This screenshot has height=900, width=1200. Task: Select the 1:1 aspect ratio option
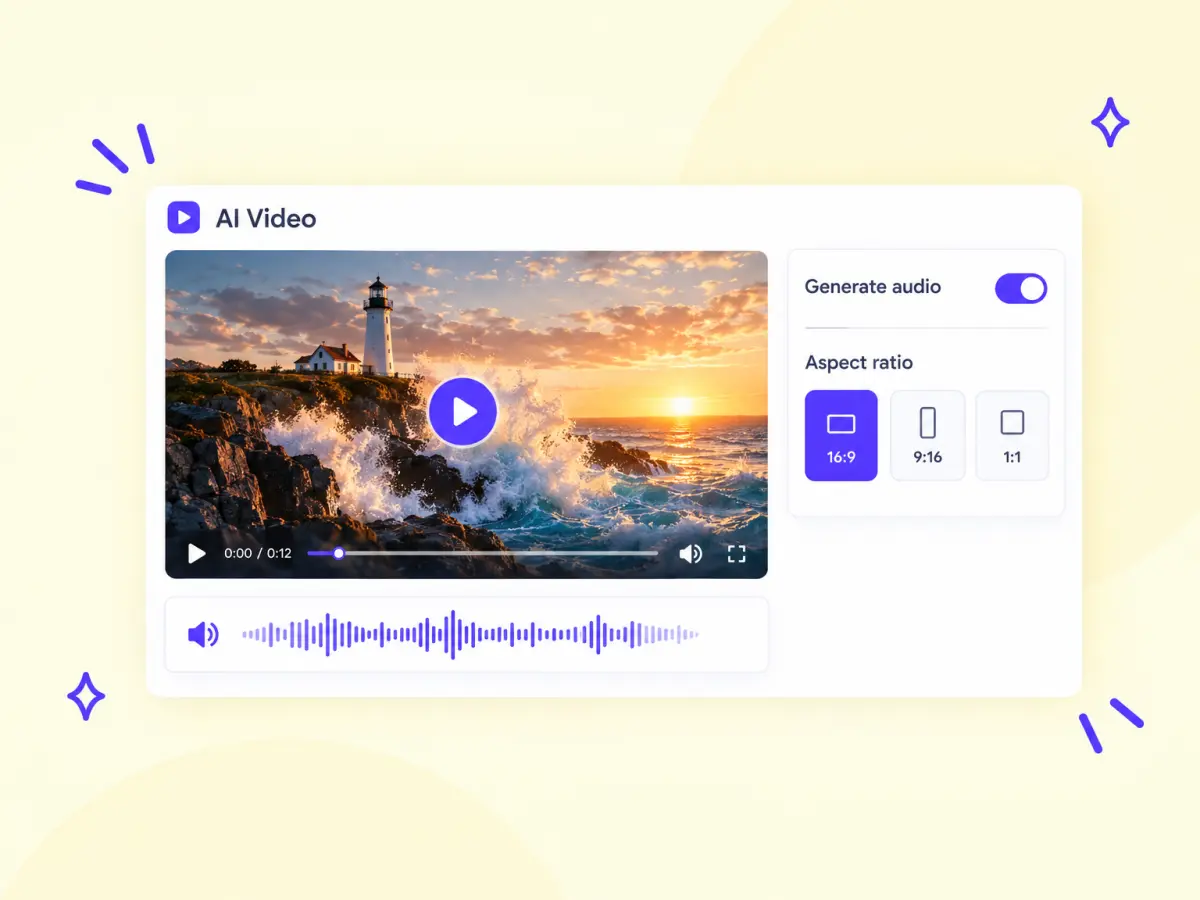[x=1012, y=435]
